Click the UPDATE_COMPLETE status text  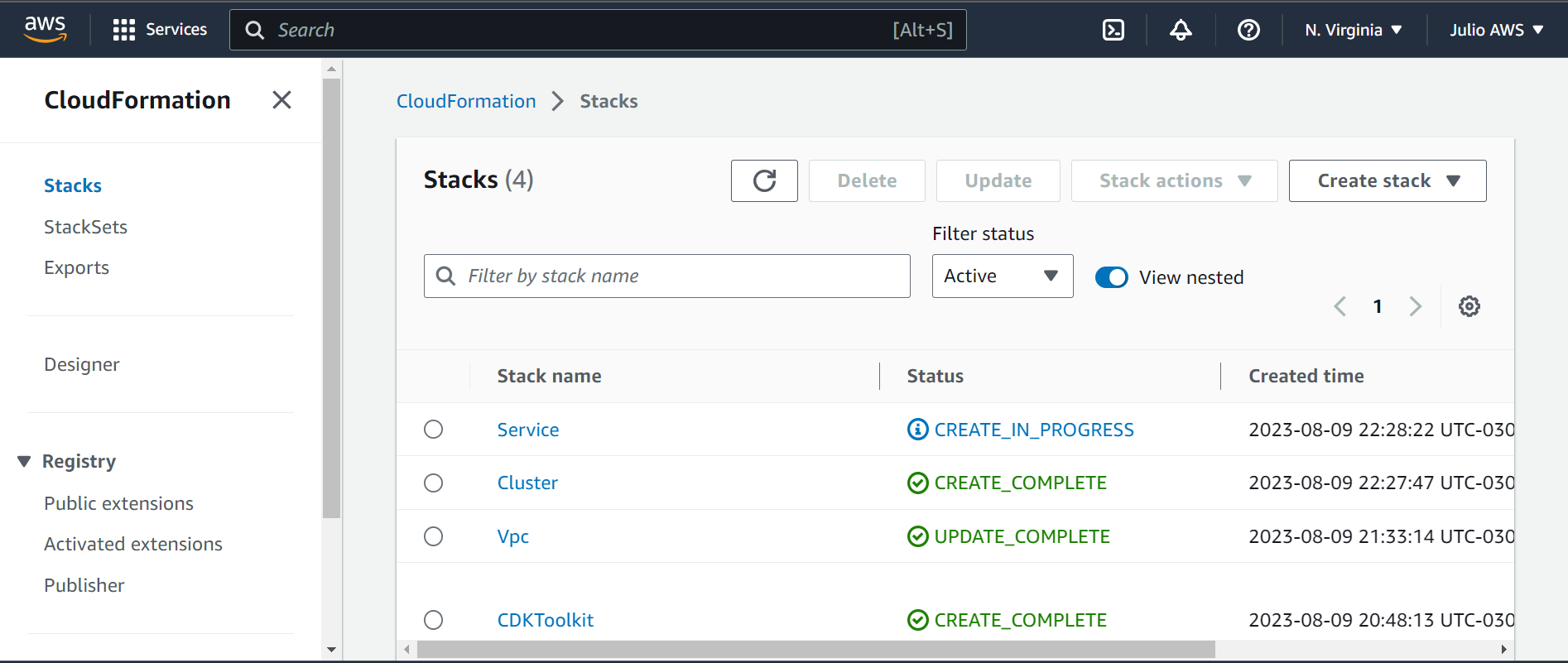1022,536
